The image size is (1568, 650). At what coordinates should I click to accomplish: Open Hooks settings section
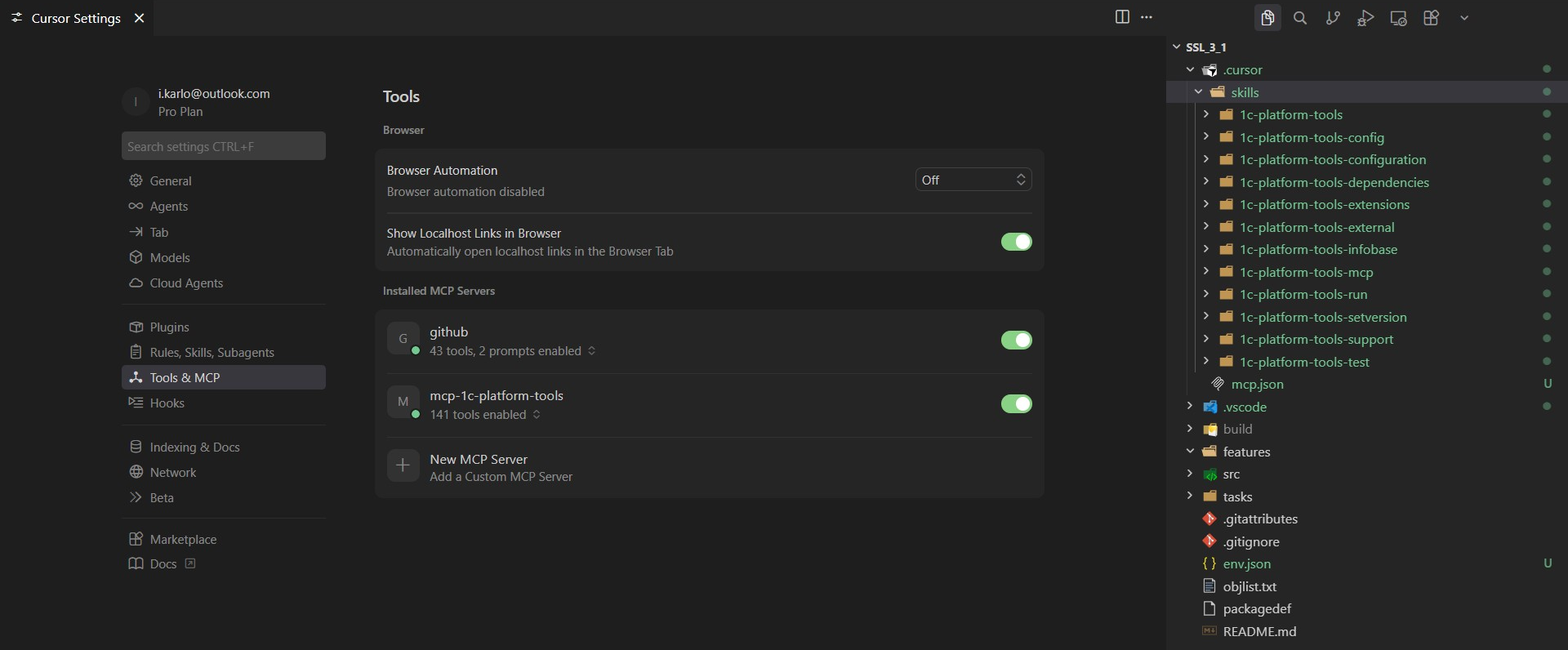[224, 403]
